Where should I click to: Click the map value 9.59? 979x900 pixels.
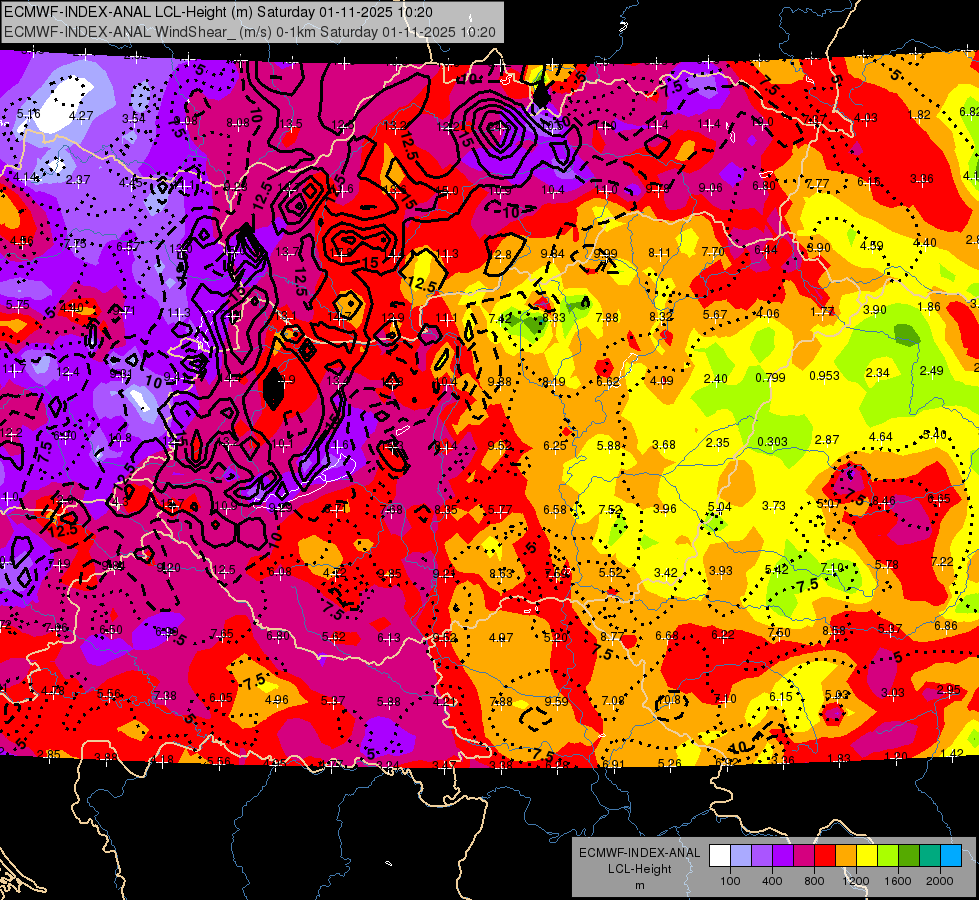click(556, 701)
